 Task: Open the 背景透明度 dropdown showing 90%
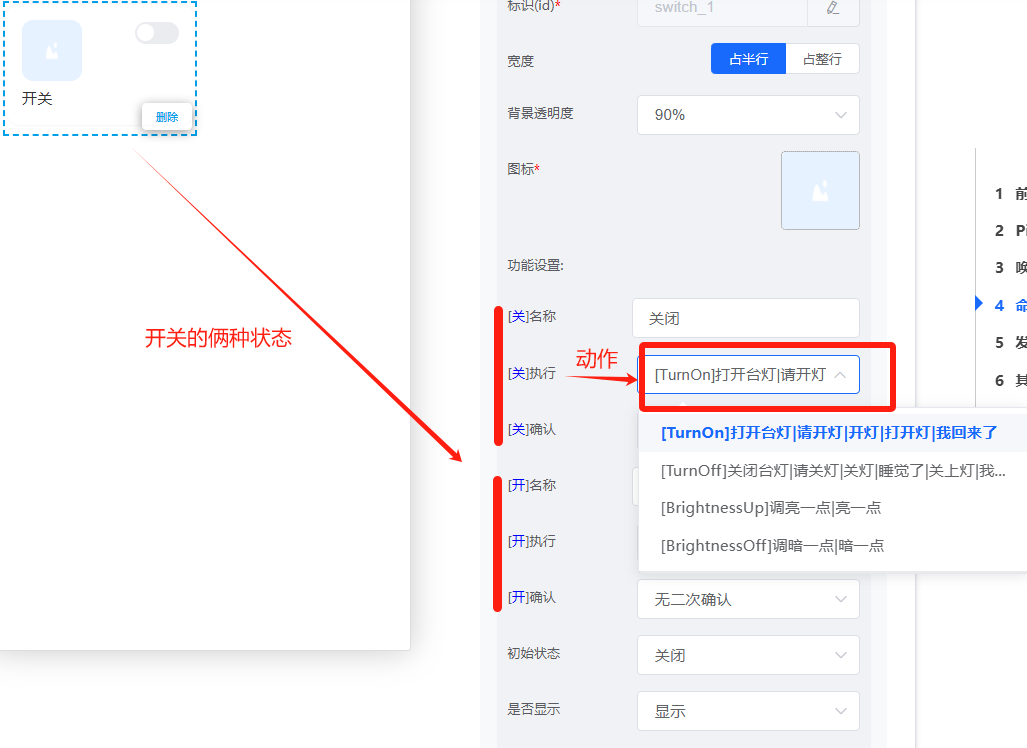pyautogui.click(x=748, y=115)
